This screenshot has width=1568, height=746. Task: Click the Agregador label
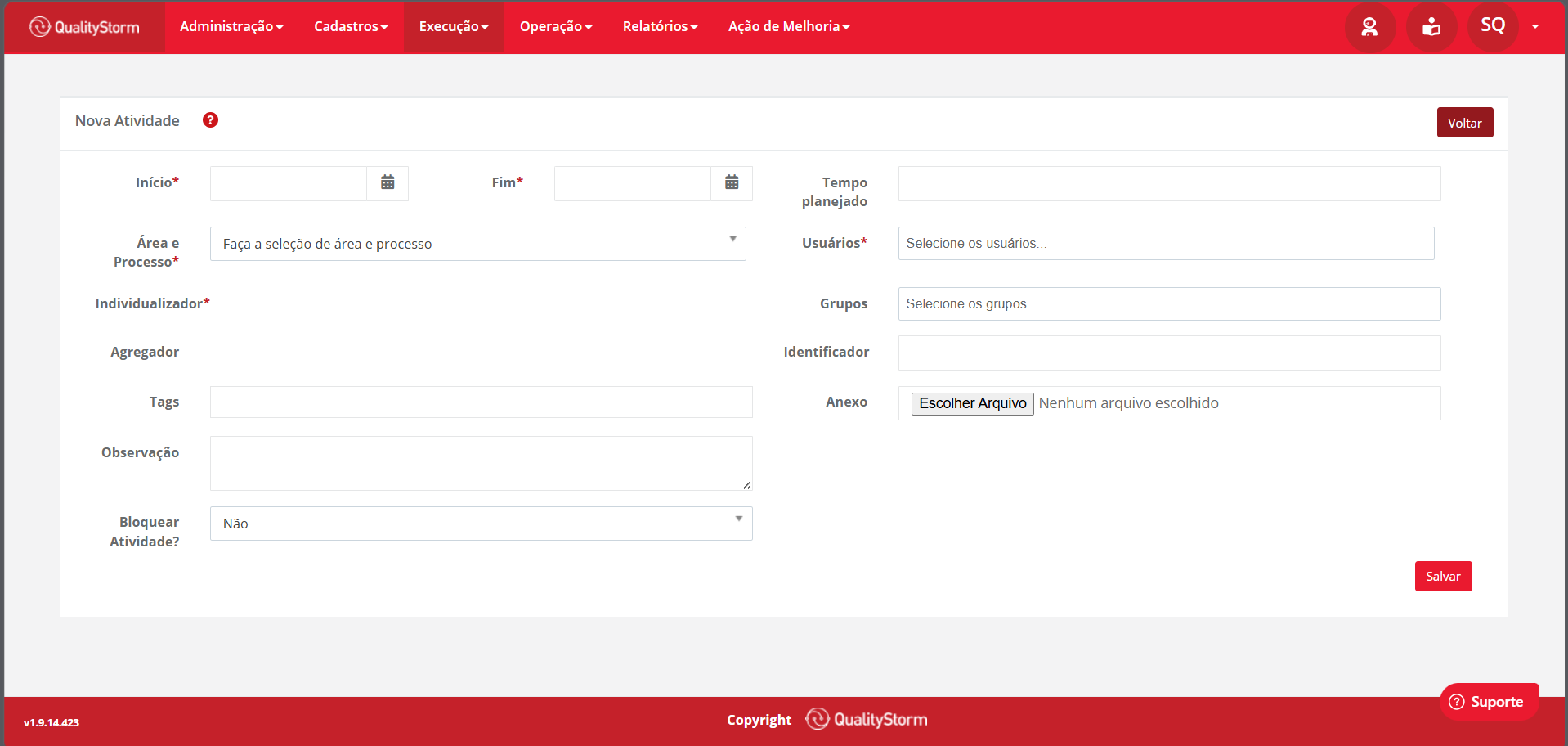pos(145,352)
